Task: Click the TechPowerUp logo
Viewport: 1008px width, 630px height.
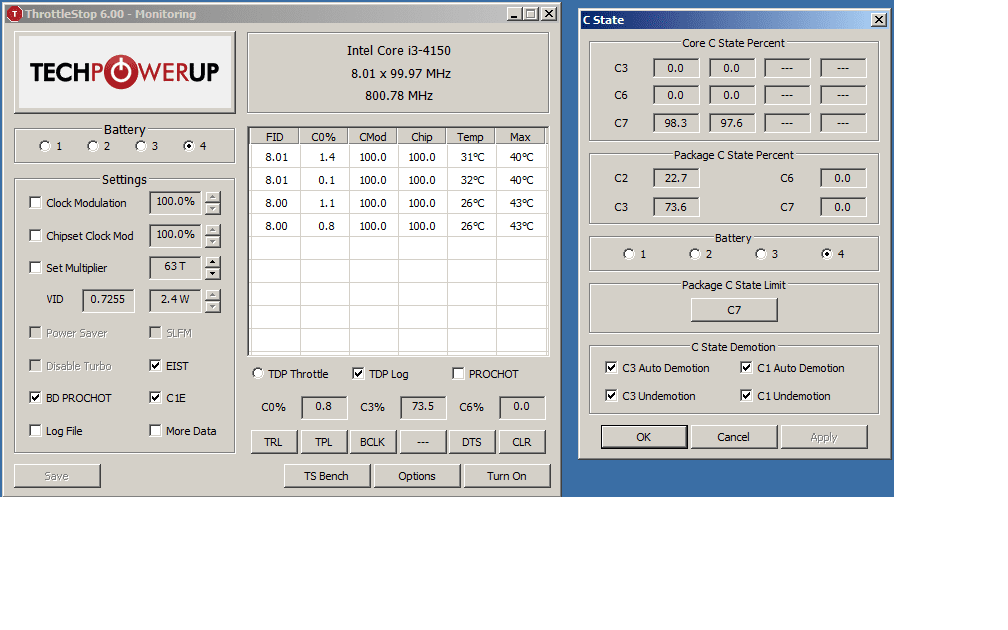Action: (x=125, y=72)
